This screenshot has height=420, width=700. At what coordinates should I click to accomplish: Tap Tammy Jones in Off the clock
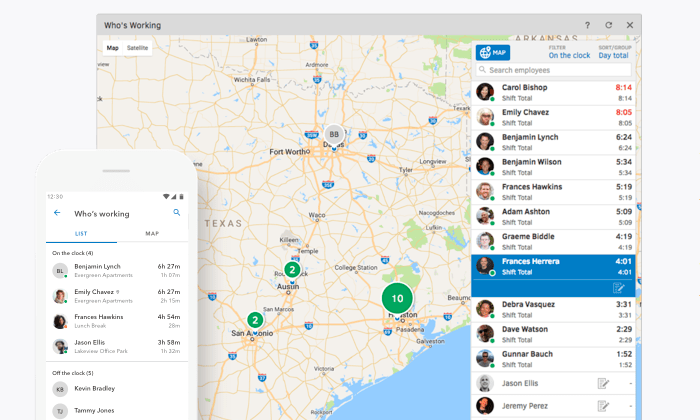click(x=117, y=411)
